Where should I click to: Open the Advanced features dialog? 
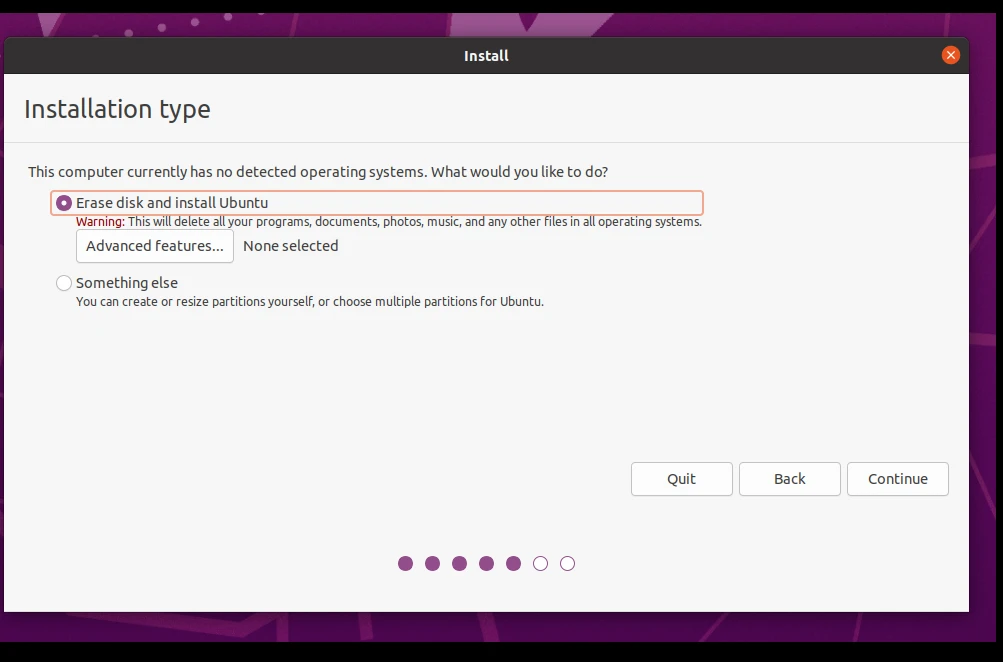(155, 246)
